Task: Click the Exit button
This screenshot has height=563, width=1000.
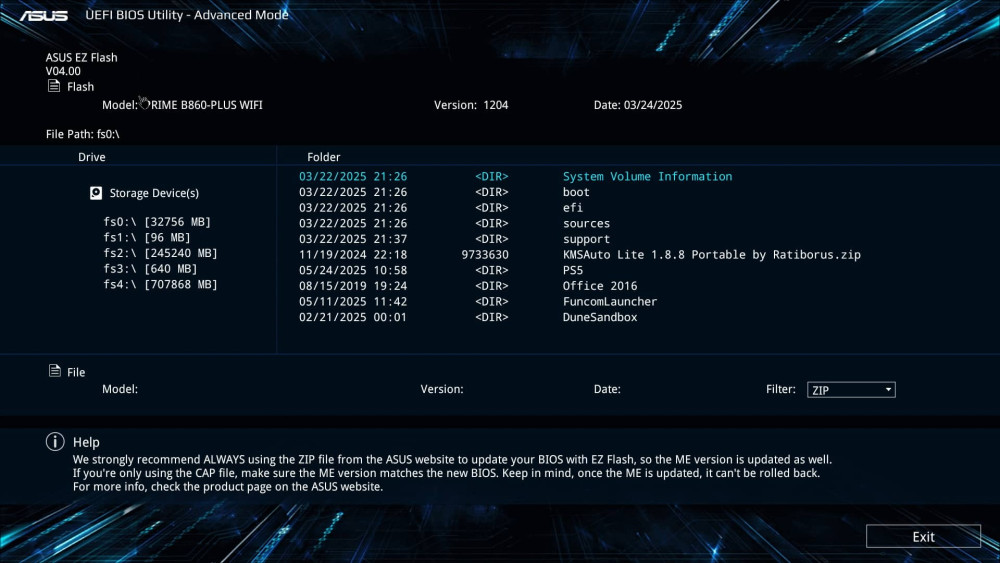Action: (923, 536)
